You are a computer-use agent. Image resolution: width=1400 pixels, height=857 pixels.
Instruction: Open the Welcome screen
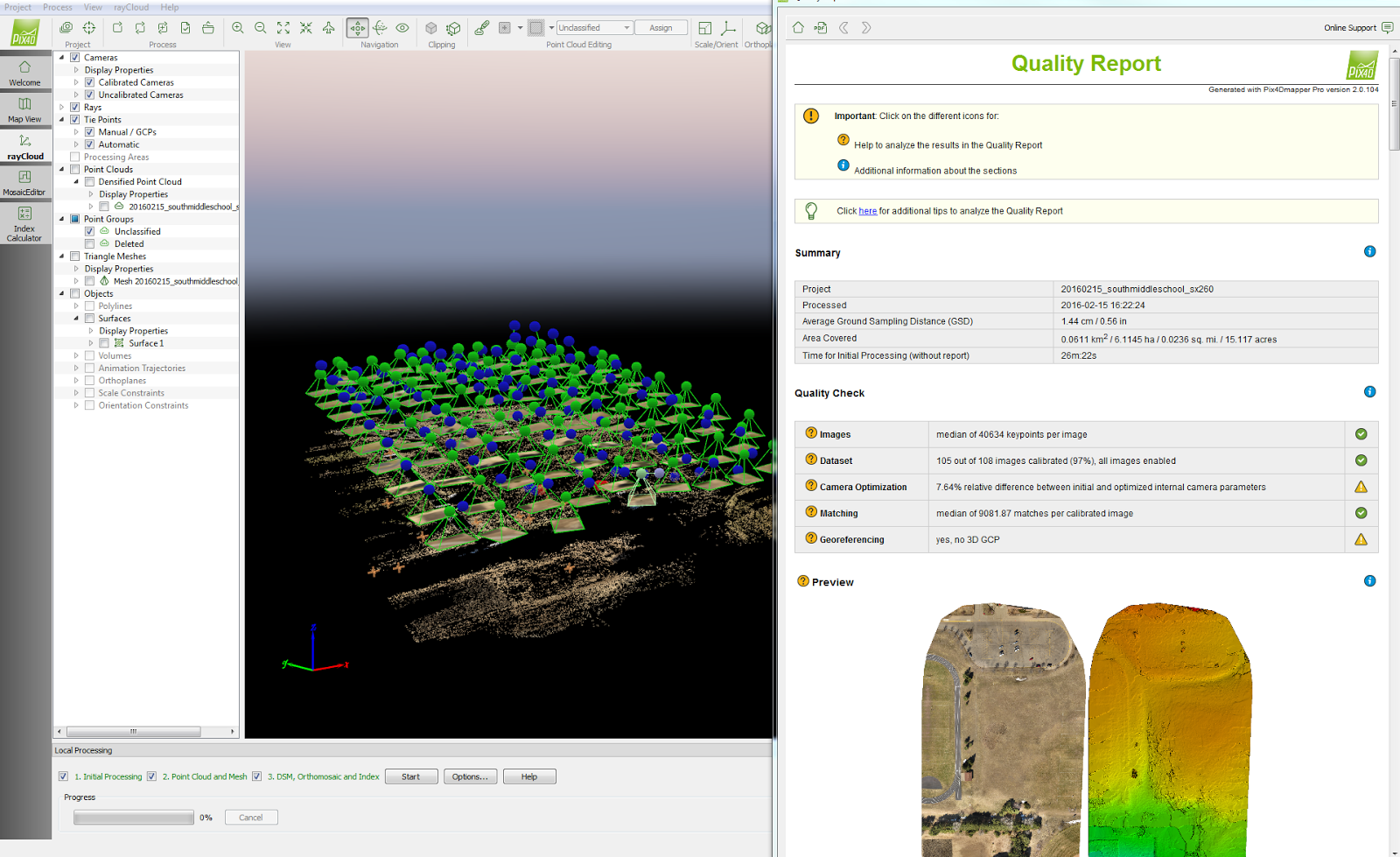(x=25, y=71)
